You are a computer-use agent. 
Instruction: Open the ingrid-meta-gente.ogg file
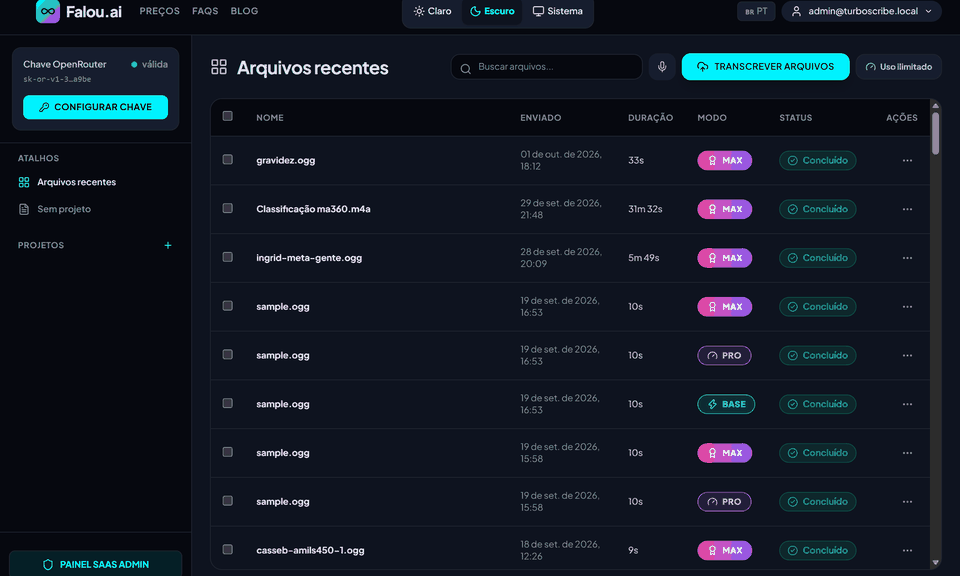(x=309, y=258)
